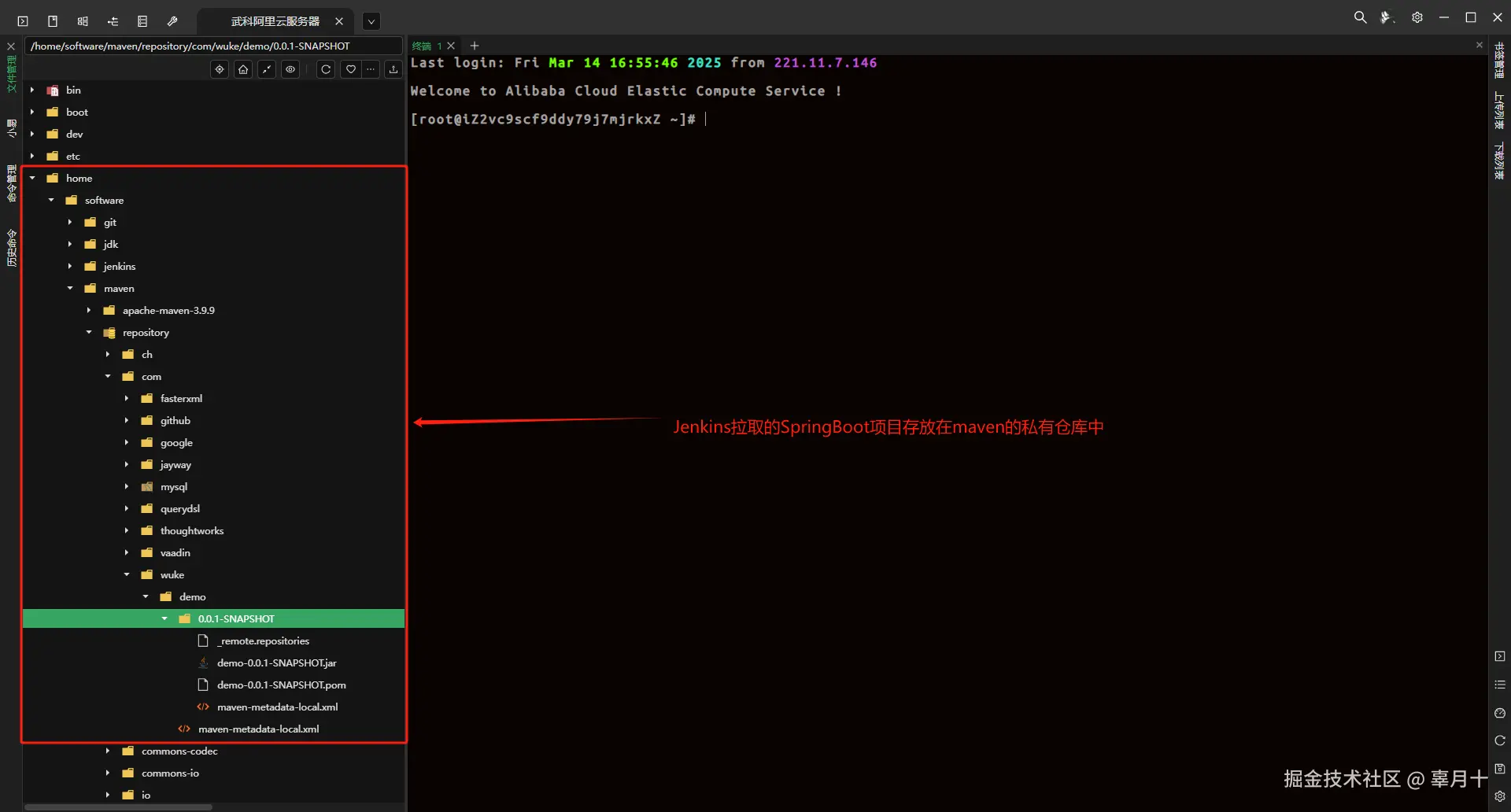Screen dimensions: 1511x812
Task: Collapse the repository folder
Action: pyautogui.click(x=89, y=333)
